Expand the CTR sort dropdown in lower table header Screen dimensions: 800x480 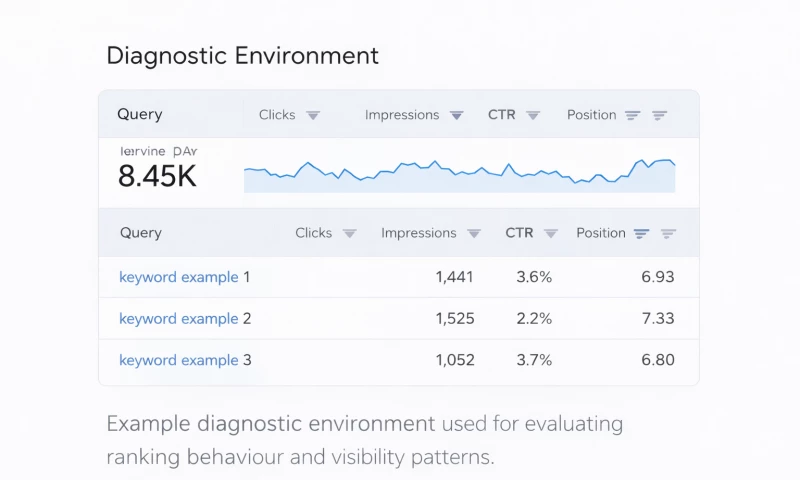pyautogui.click(x=550, y=233)
